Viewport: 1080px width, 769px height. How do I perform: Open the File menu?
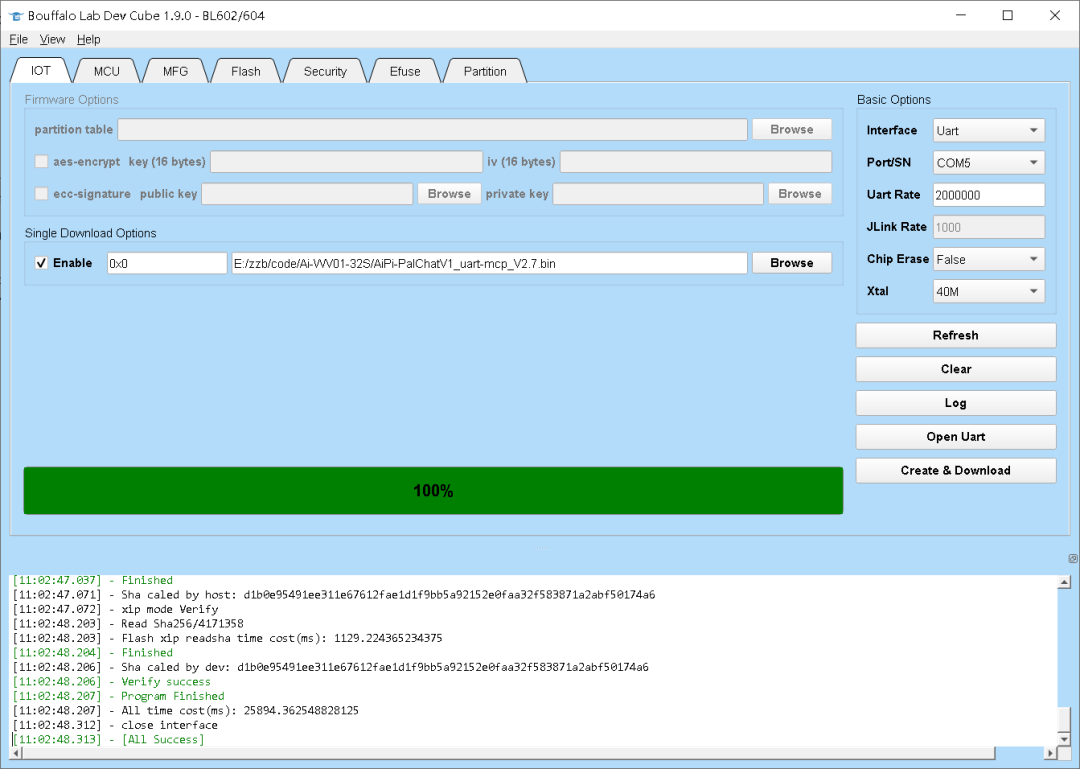(19, 39)
